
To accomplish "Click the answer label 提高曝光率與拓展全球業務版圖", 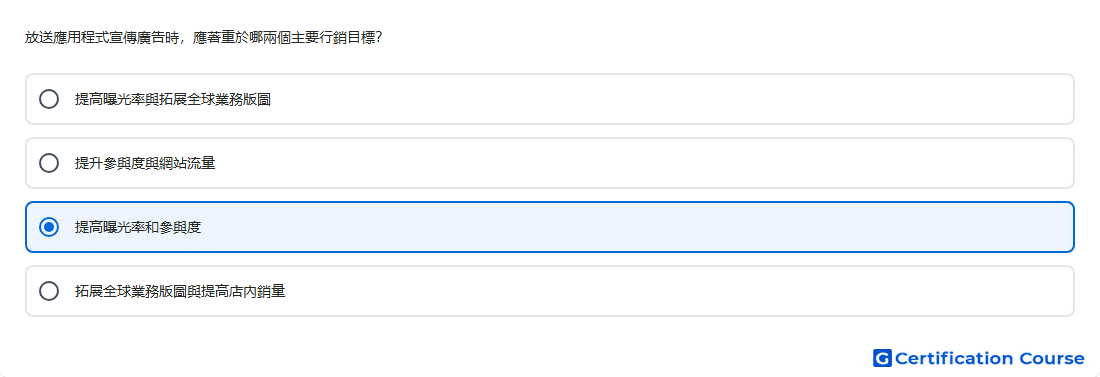I will (x=173, y=100).
